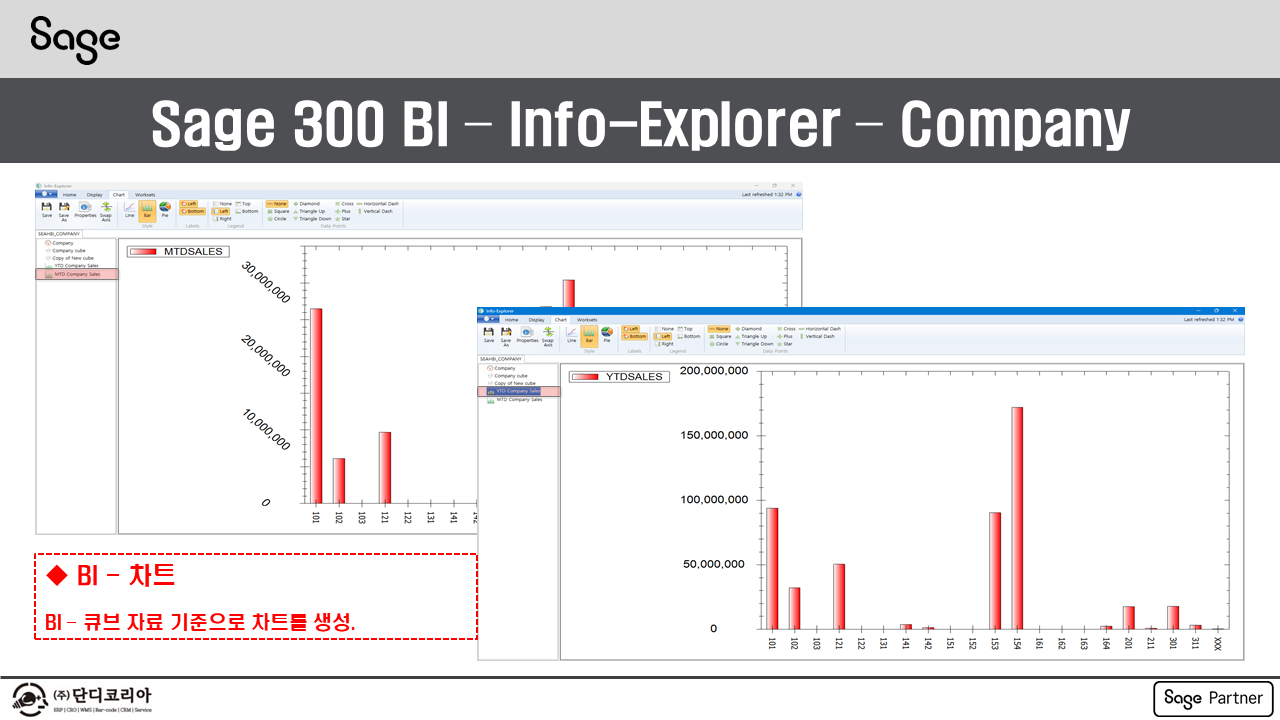Select Bar chart style in YTDSALES window
This screenshot has height=720, width=1280.
(589, 334)
